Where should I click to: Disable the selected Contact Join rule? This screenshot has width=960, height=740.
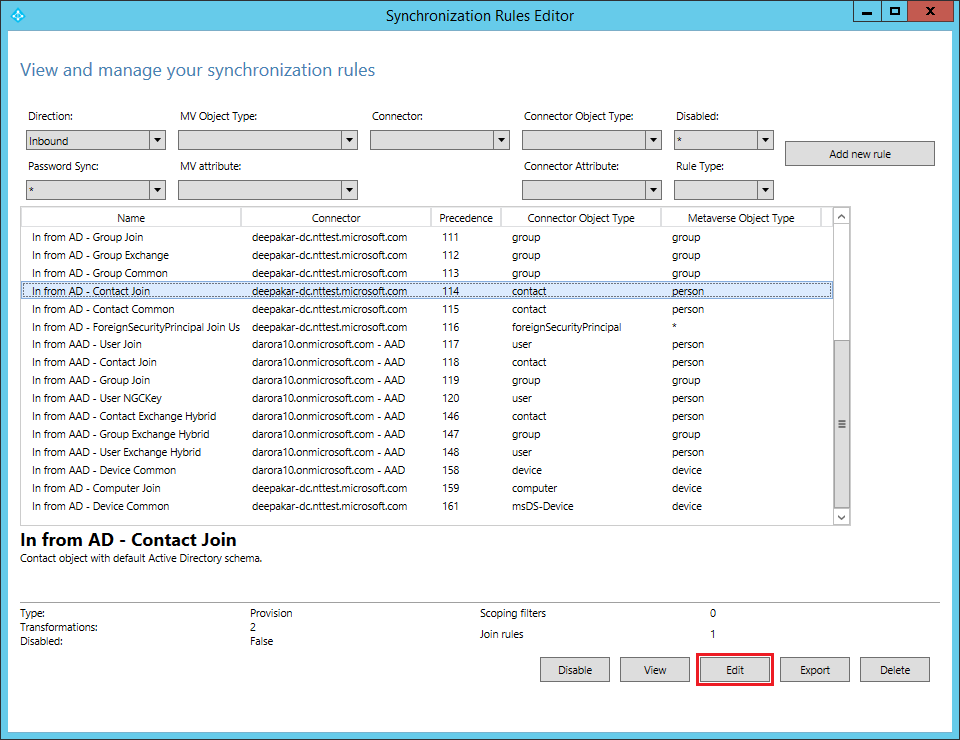(x=574, y=669)
